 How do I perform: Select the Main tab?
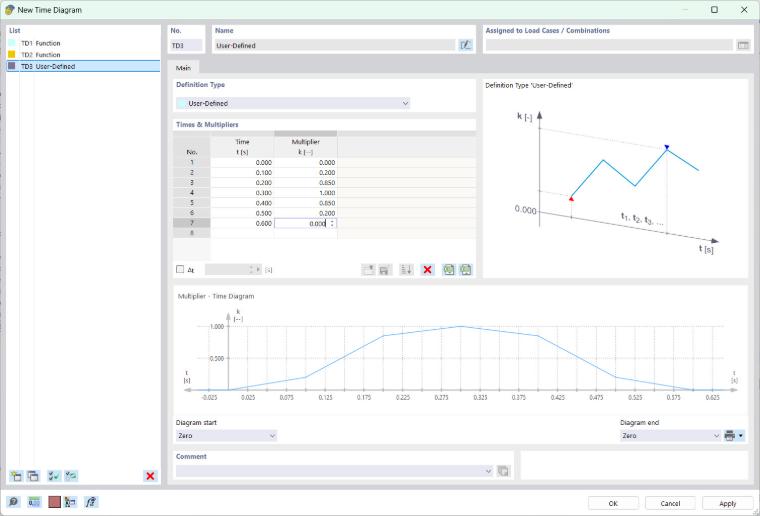tap(183, 68)
